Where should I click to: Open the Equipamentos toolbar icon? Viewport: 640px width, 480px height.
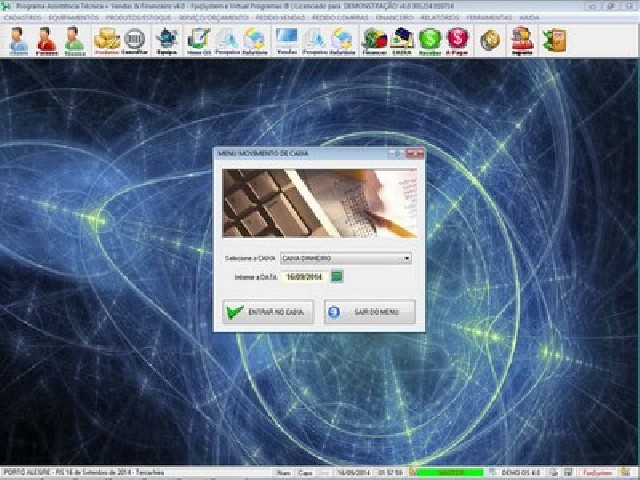tap(167, 41)
